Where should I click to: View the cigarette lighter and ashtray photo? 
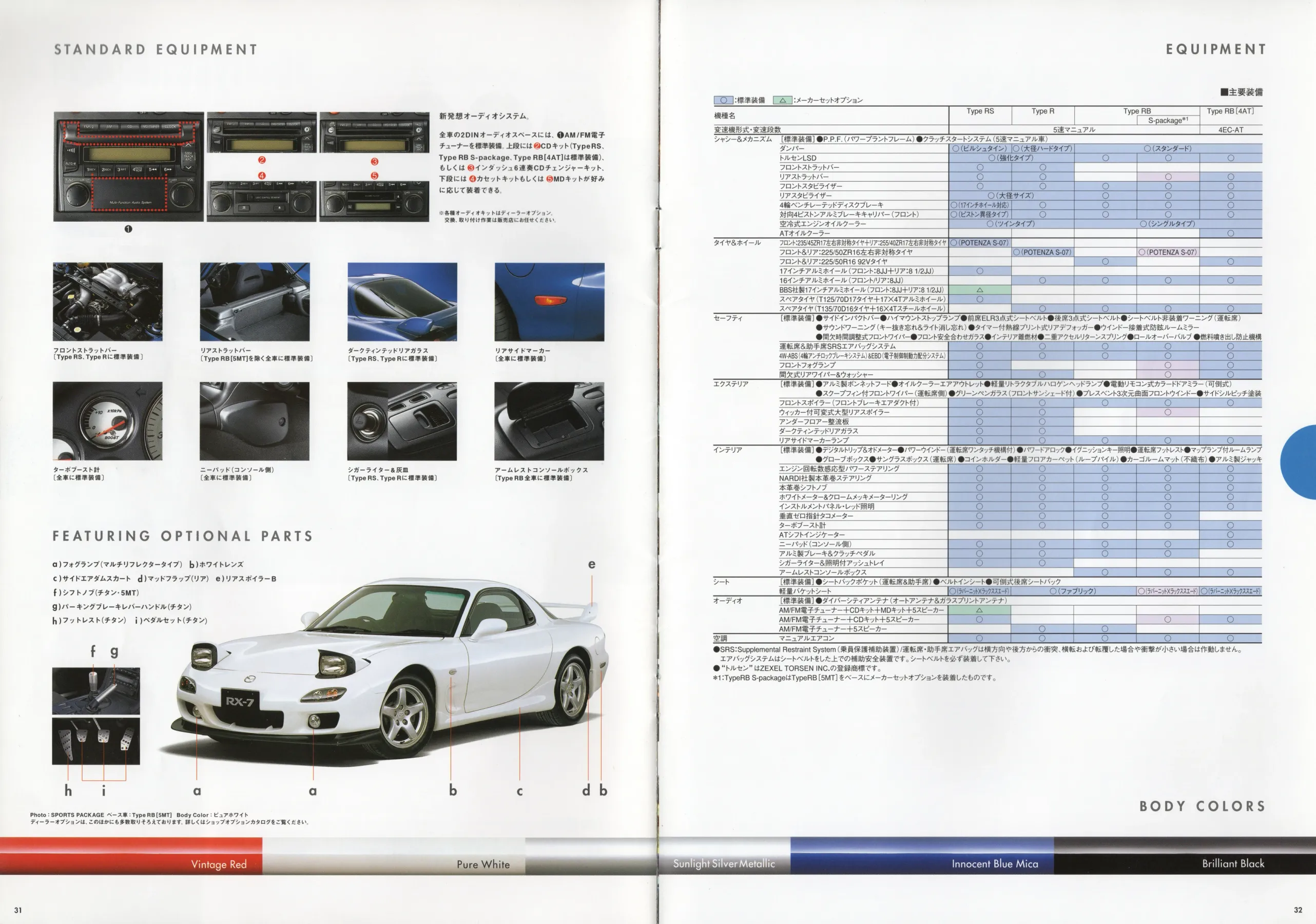click(x=402, y=421)
